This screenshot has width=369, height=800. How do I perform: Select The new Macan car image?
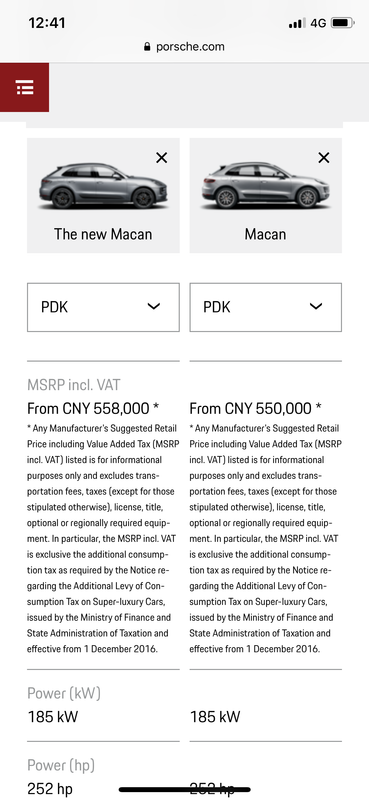[104, 186]
